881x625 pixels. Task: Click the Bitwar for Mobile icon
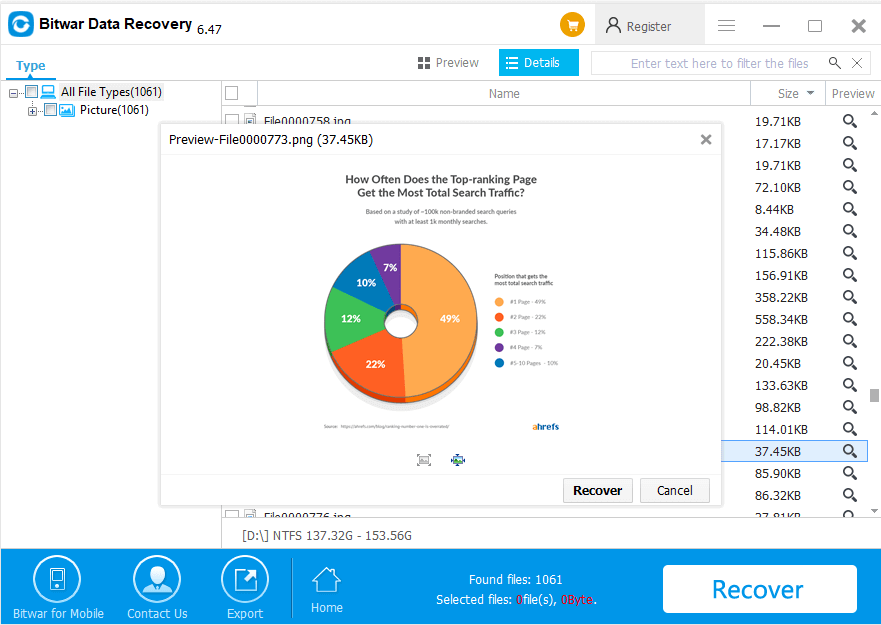click(x=57, y=578)
